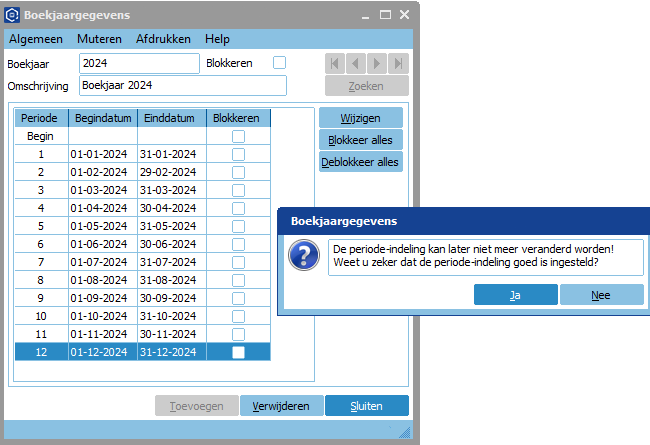The image size is (650, 445).
Task: Open the Afdrukken menu
Action: tap(163, 39)
